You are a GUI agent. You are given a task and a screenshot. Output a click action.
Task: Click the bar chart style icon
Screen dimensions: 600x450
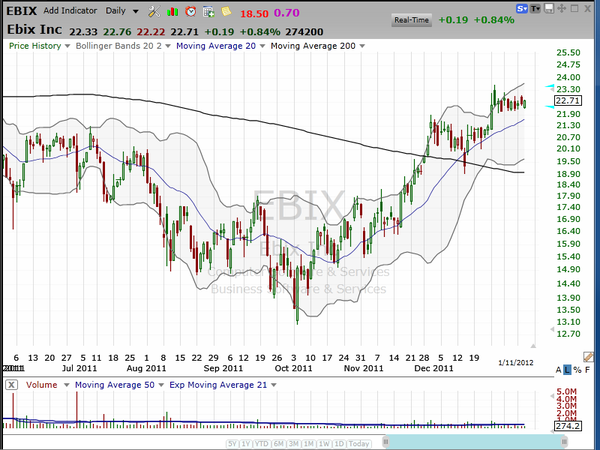click(173, 12)
